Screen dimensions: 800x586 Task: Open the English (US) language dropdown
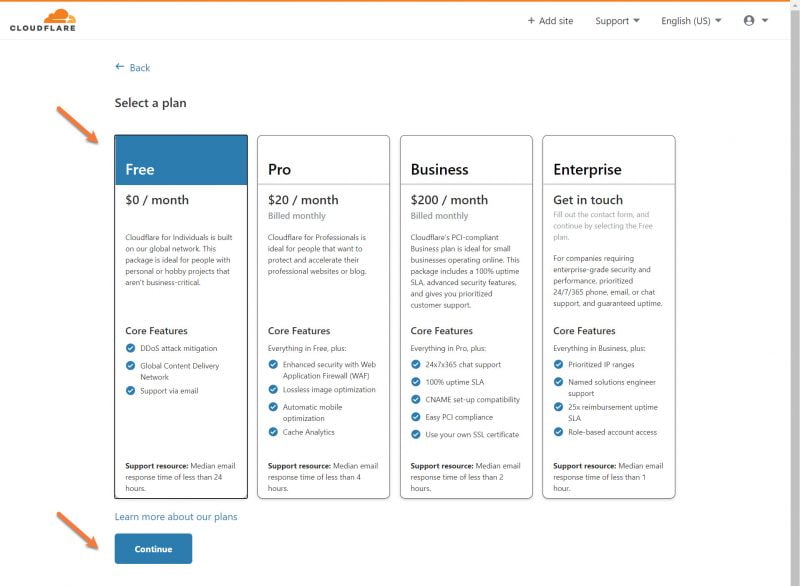tap(688, 20)
